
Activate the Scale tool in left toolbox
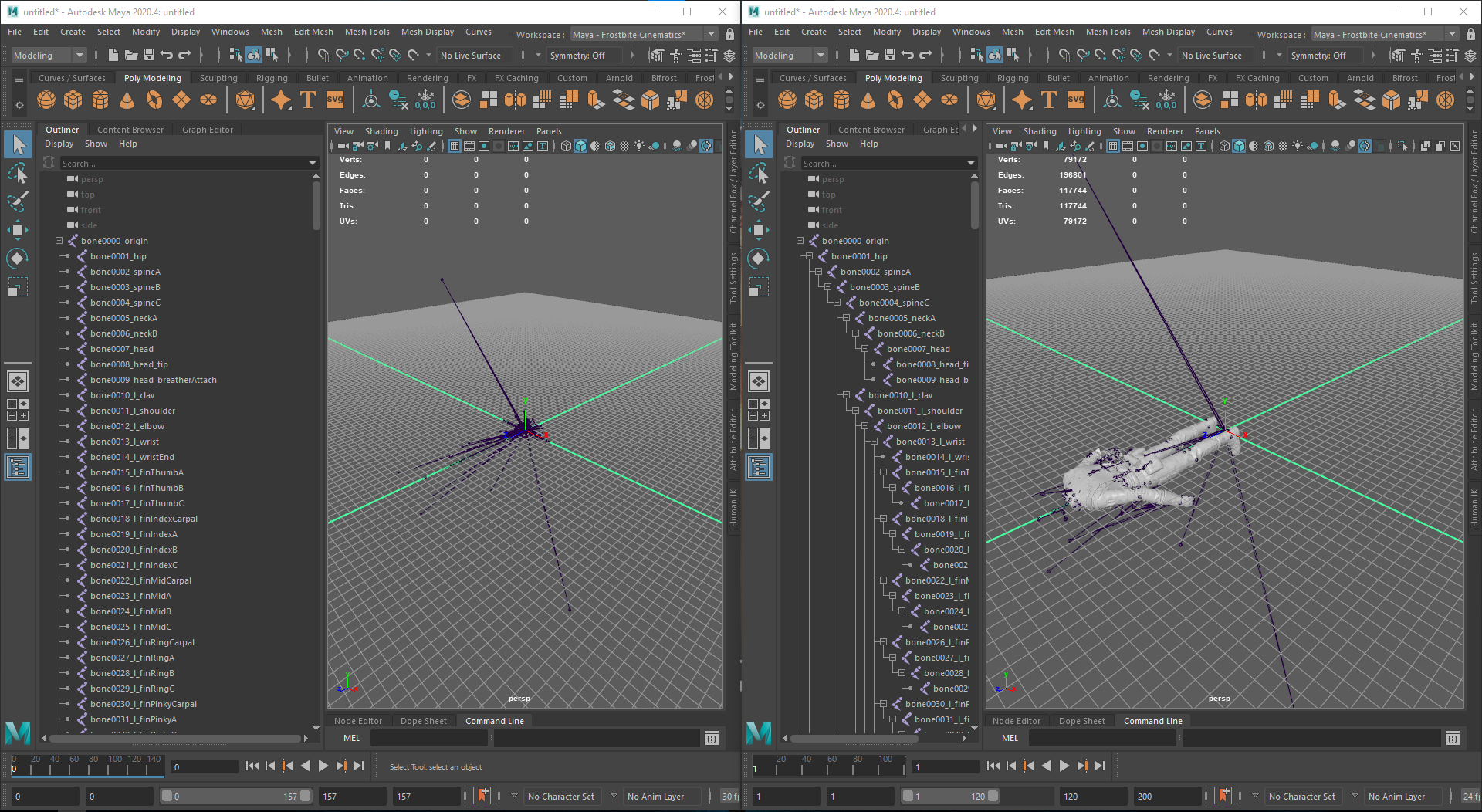[18, 286]
